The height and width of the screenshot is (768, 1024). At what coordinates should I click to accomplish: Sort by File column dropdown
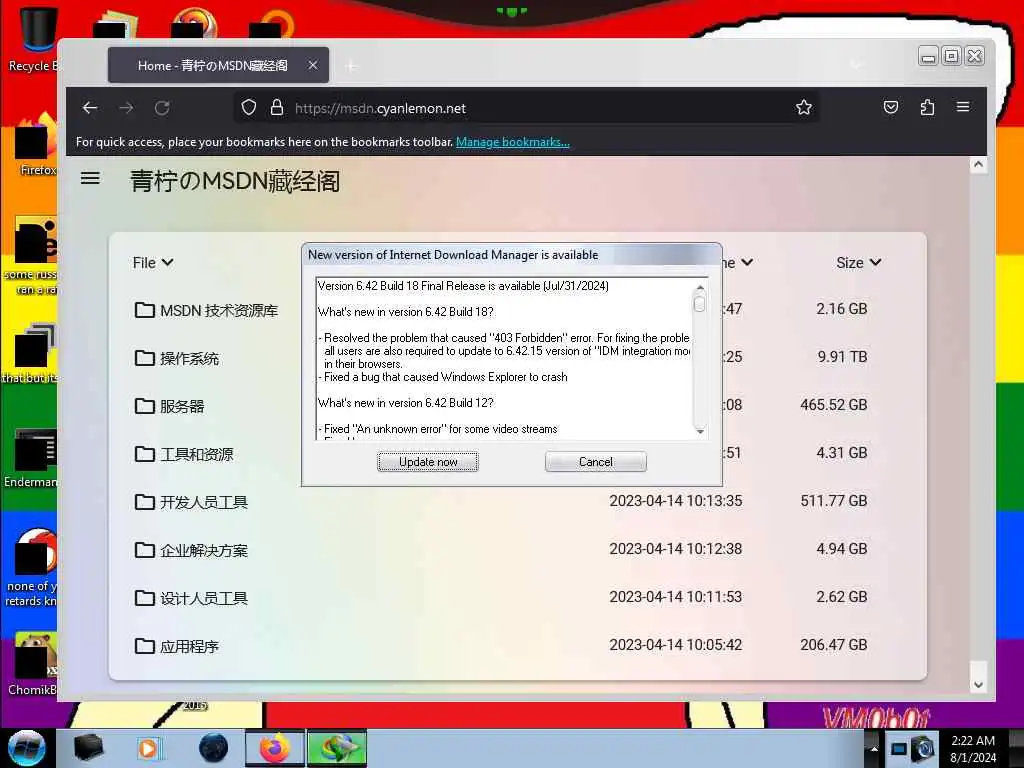(x=153, y=263)
